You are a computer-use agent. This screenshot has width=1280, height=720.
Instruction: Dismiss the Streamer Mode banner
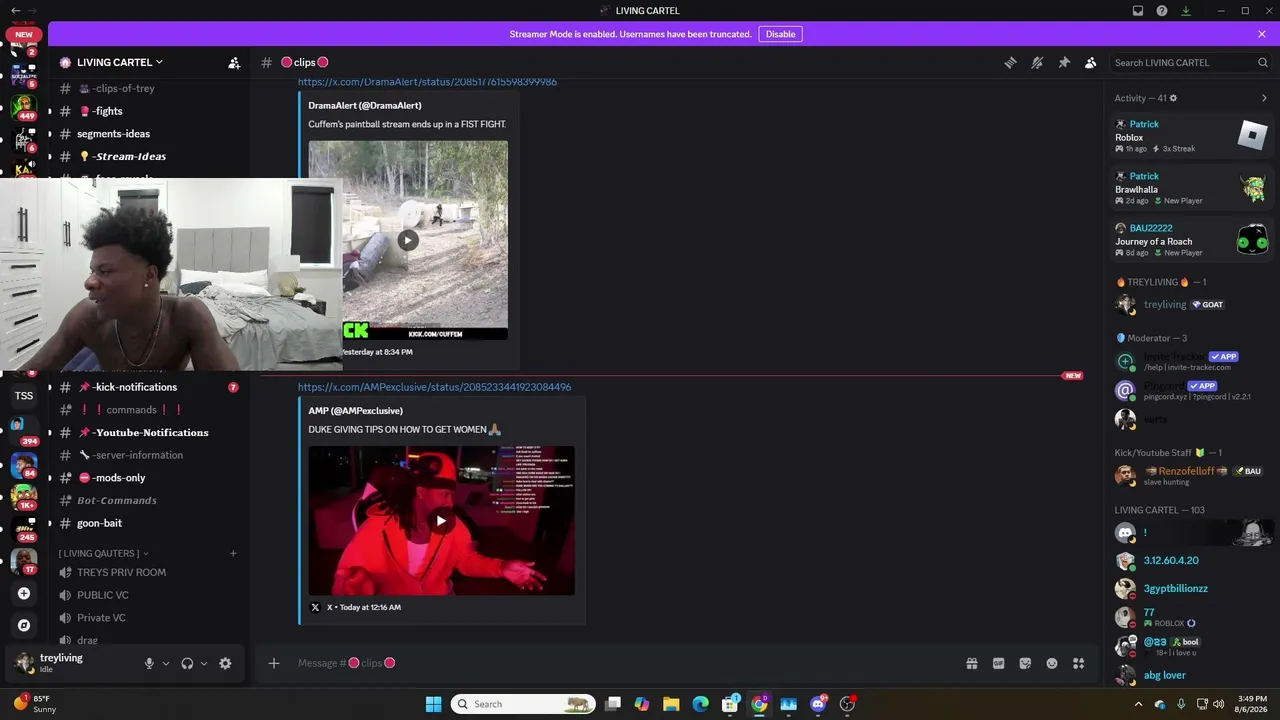1262,34
